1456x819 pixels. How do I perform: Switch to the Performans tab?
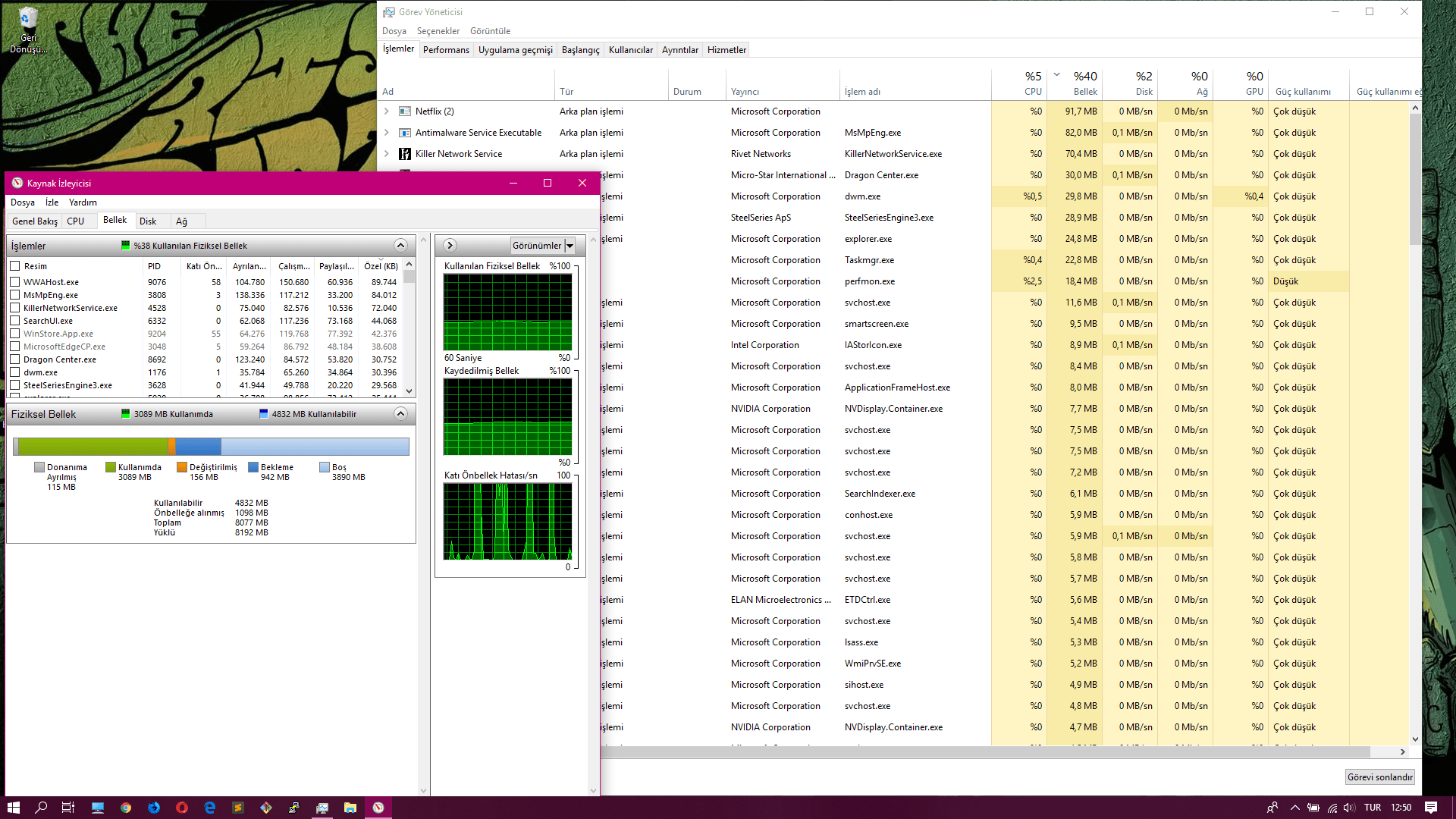[x=446, y=50]
